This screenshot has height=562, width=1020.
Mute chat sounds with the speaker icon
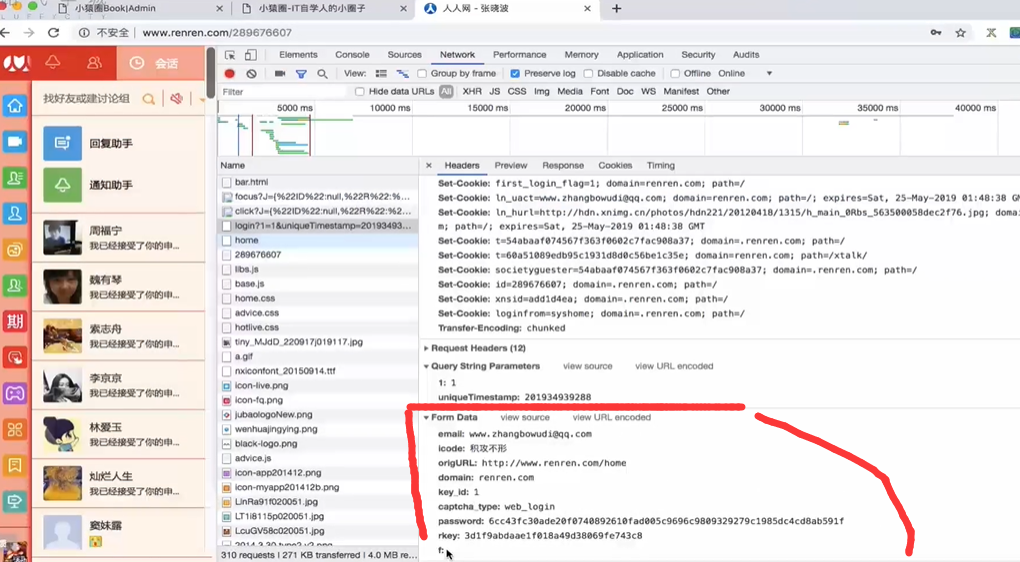176,99
